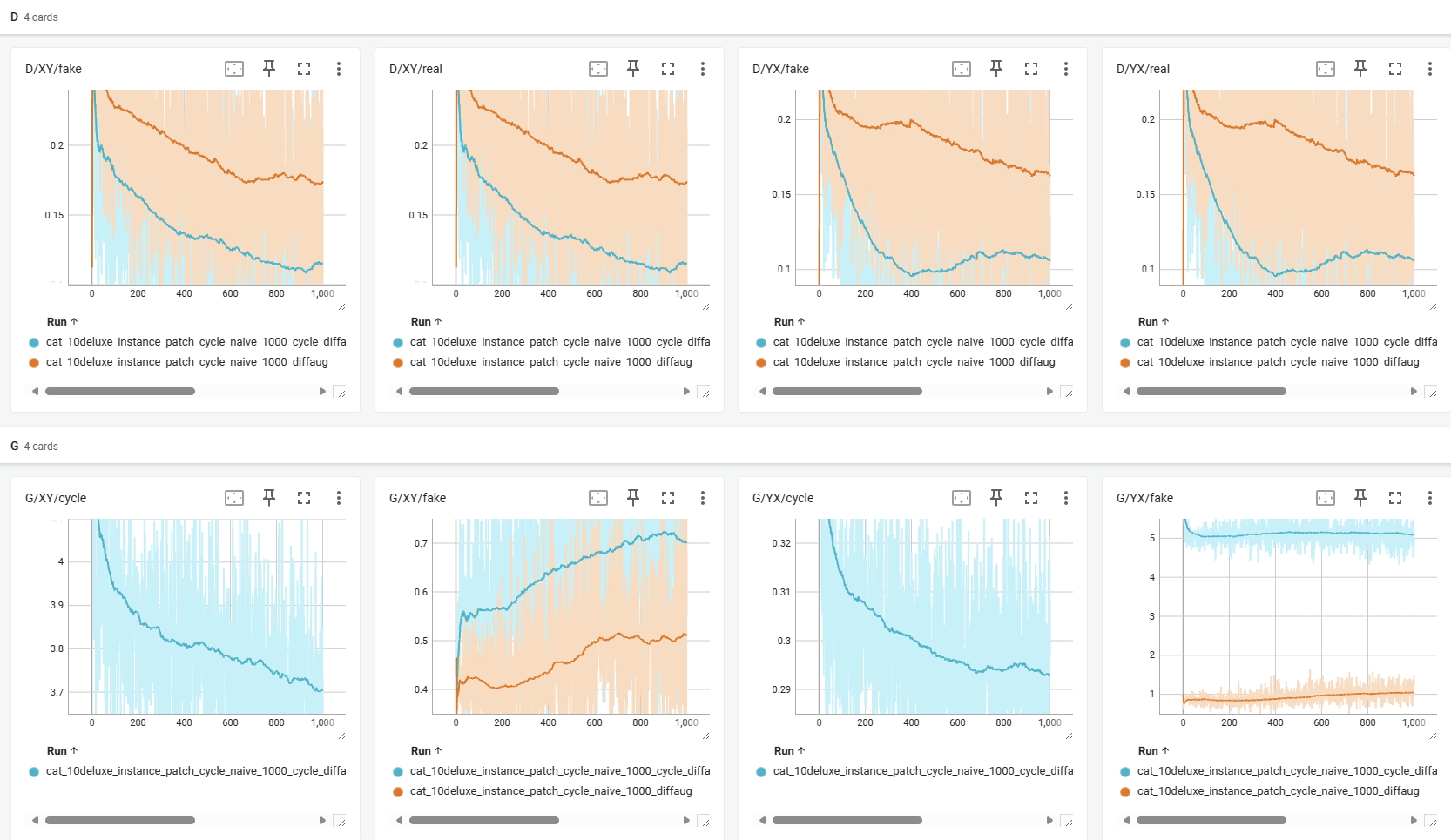This screenshot has width=1451, height=840.
Task: Open three-dot menu on G/YX/fake card
Action: (x=1429, y=498)
